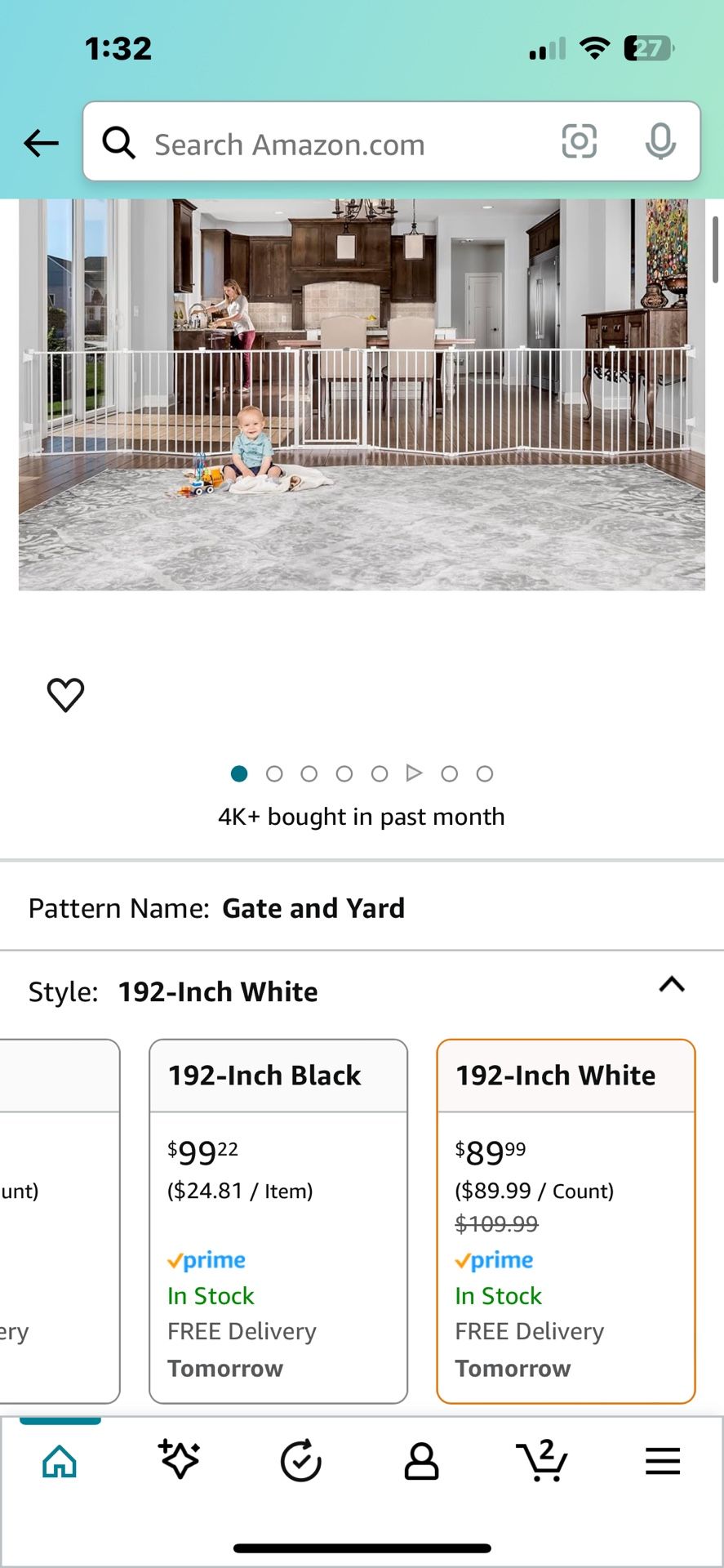This screenshot has width=724, height=1568.
Task: Go to second image carousel dot
Action: [x=274, y=773]
